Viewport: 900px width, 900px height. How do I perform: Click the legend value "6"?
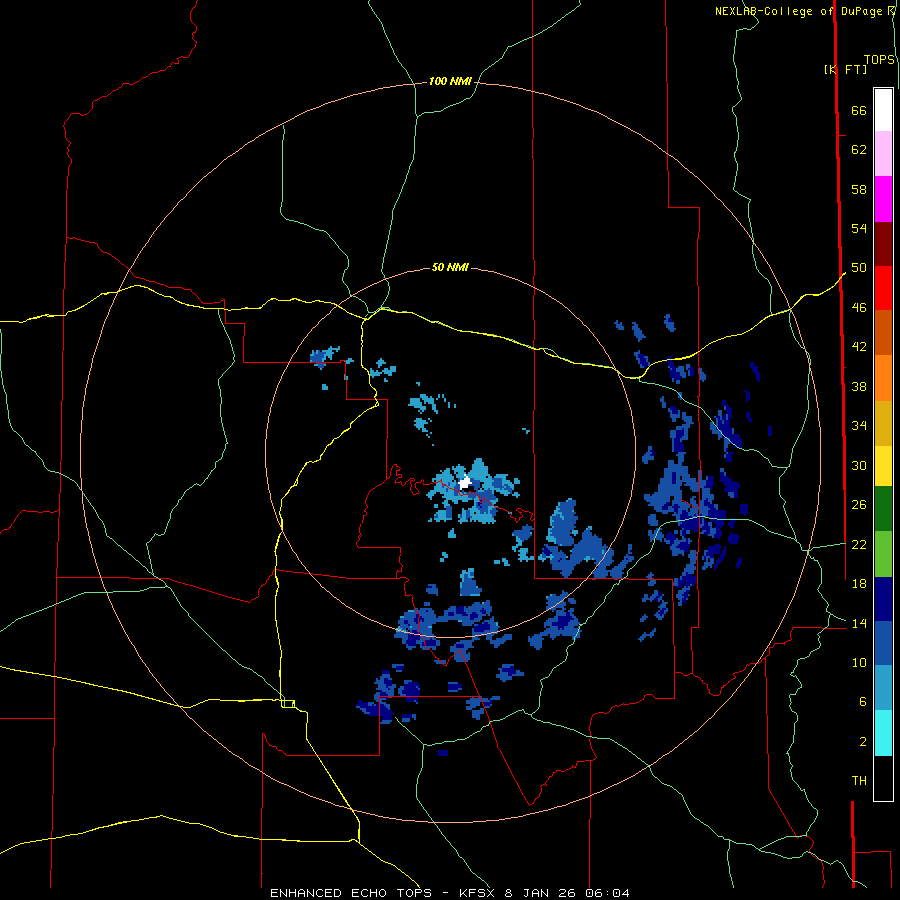tap(863, 702)
